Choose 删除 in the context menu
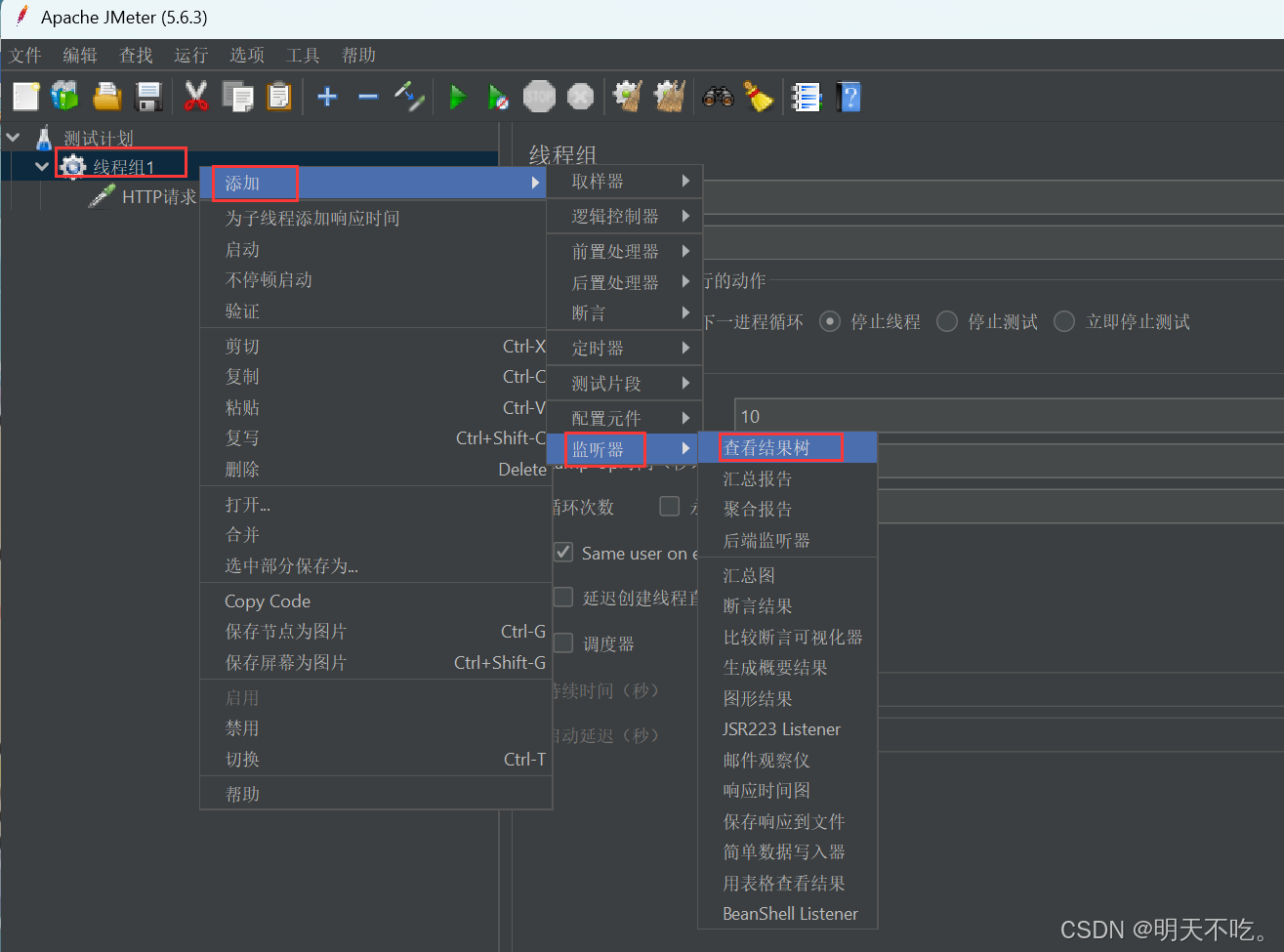Image resolution: width=1284 pixels, height=952 pixels. click(376, 469)
